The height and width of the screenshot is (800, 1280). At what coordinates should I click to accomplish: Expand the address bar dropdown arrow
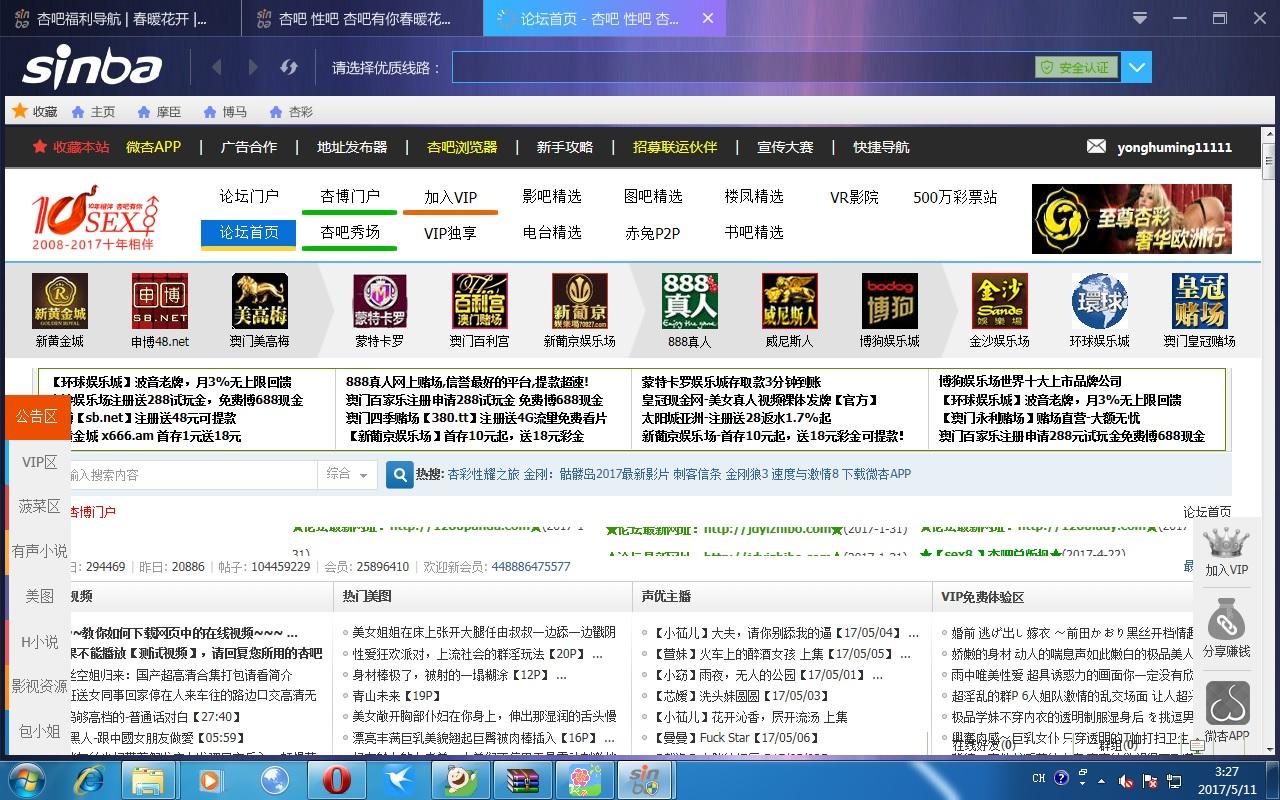click(1137, 67)
